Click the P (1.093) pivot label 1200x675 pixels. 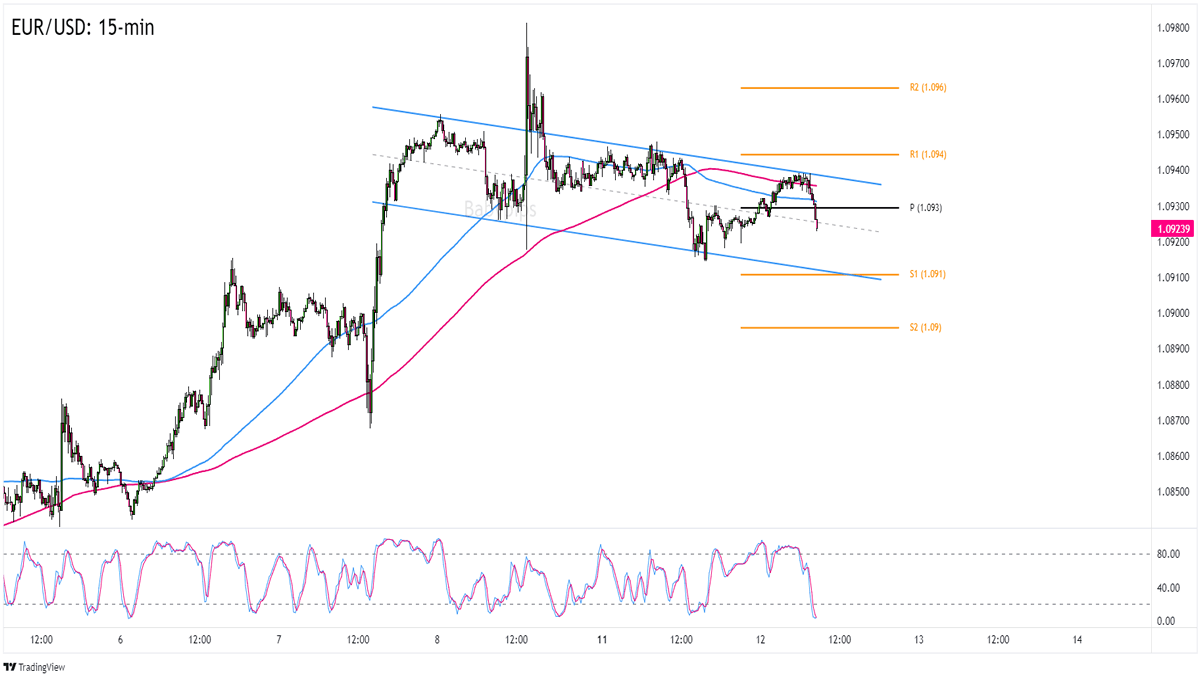pos(926,208)
